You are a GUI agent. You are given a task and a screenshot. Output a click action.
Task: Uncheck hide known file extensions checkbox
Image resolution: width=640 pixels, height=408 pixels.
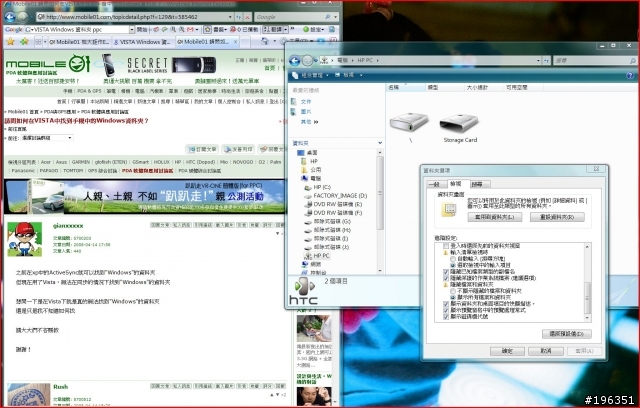(x=446, y=271)
